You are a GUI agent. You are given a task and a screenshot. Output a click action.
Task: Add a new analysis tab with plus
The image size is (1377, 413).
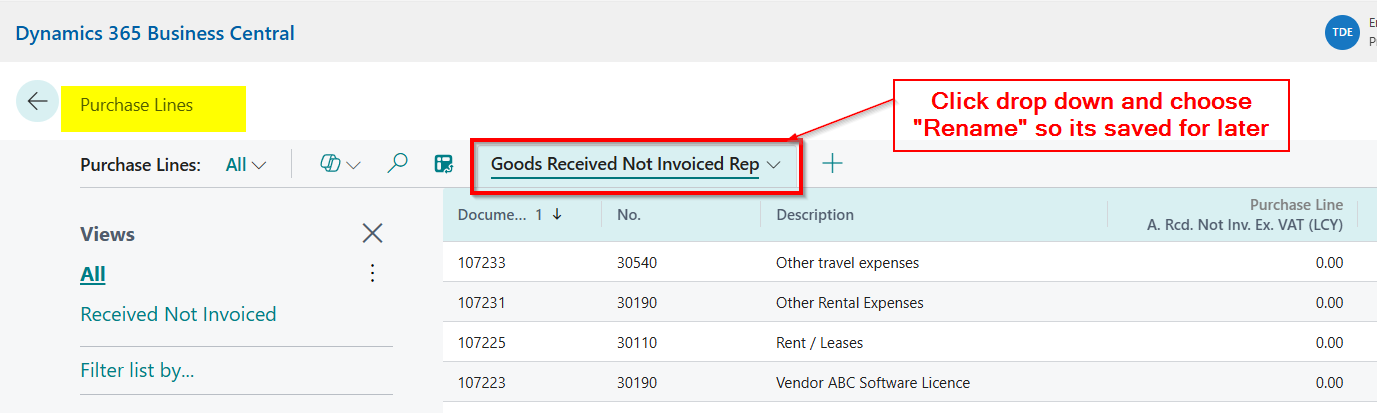point(832,164)
